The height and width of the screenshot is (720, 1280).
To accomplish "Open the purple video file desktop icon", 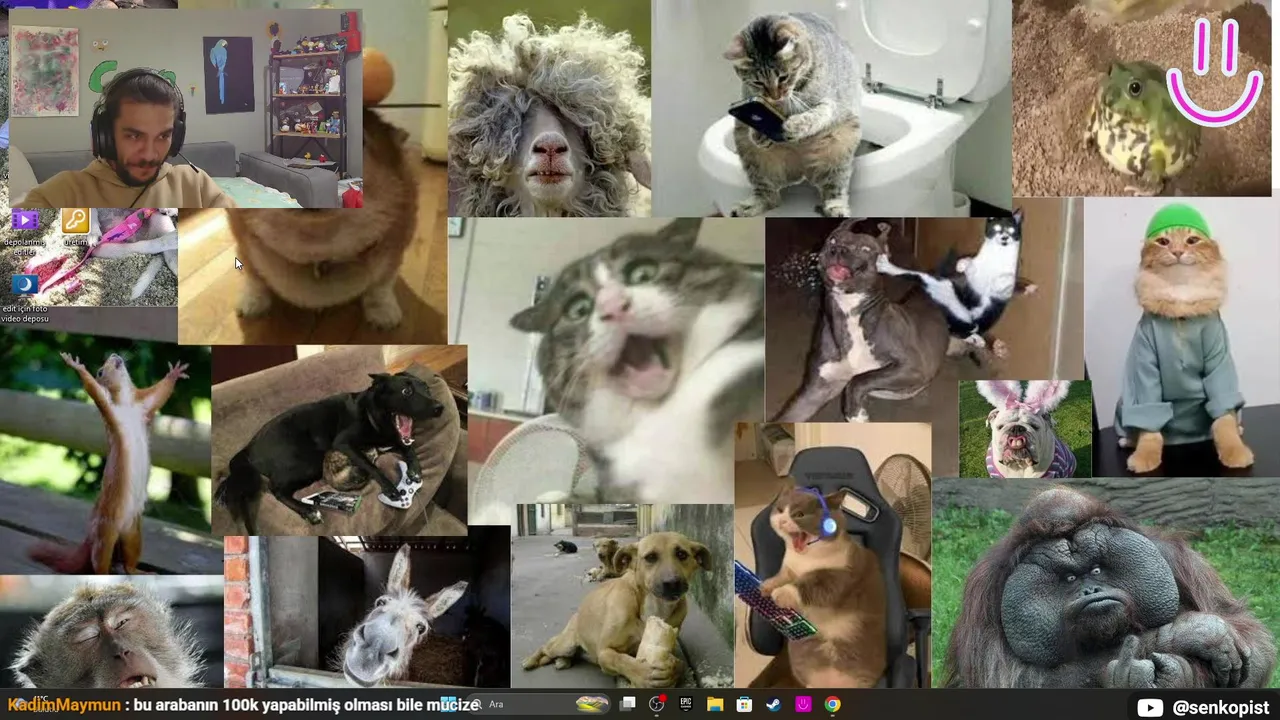I will [x=25, y=221].
